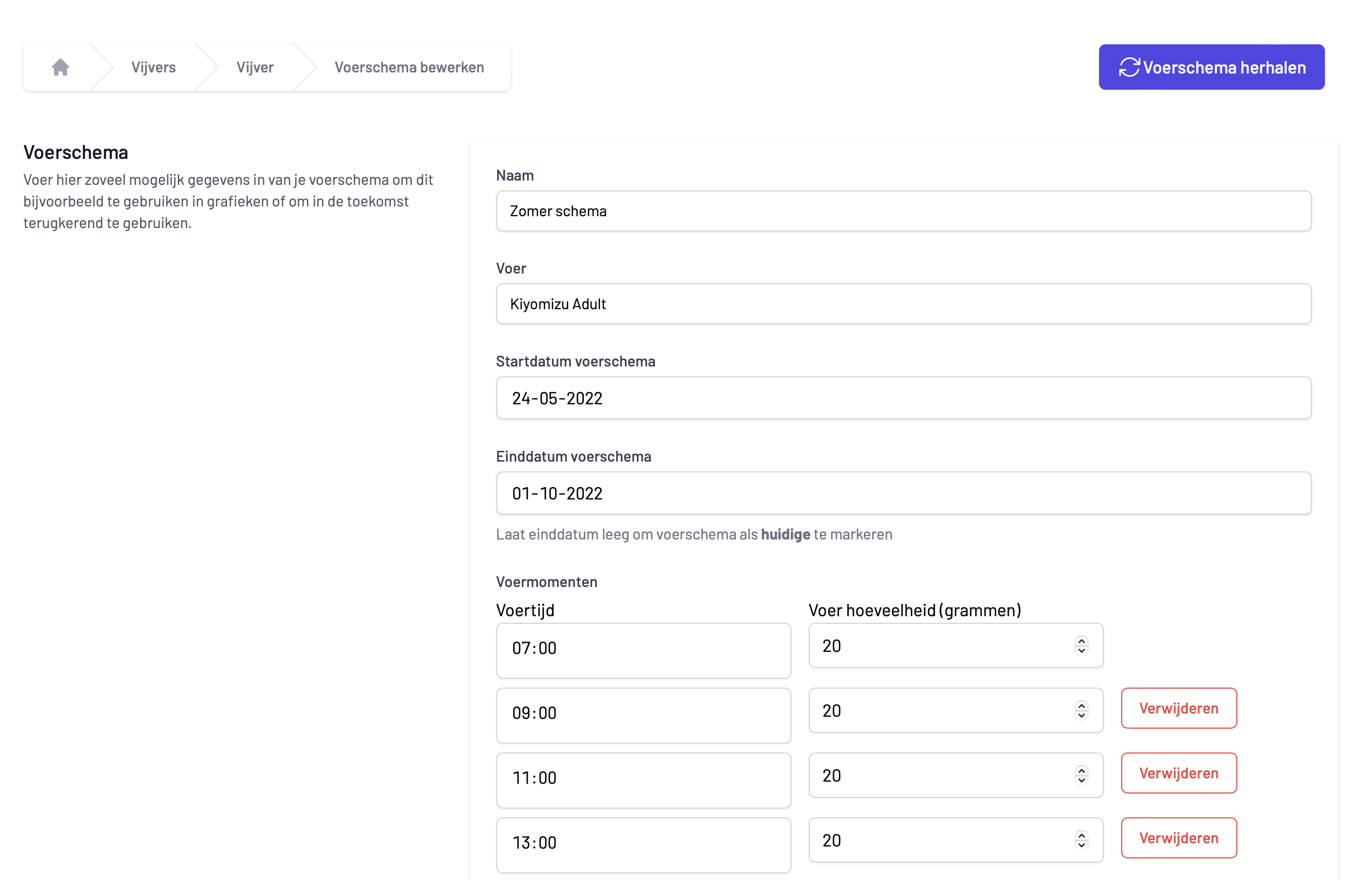Use stepper arrows on 07:00 row grams

1081,645
